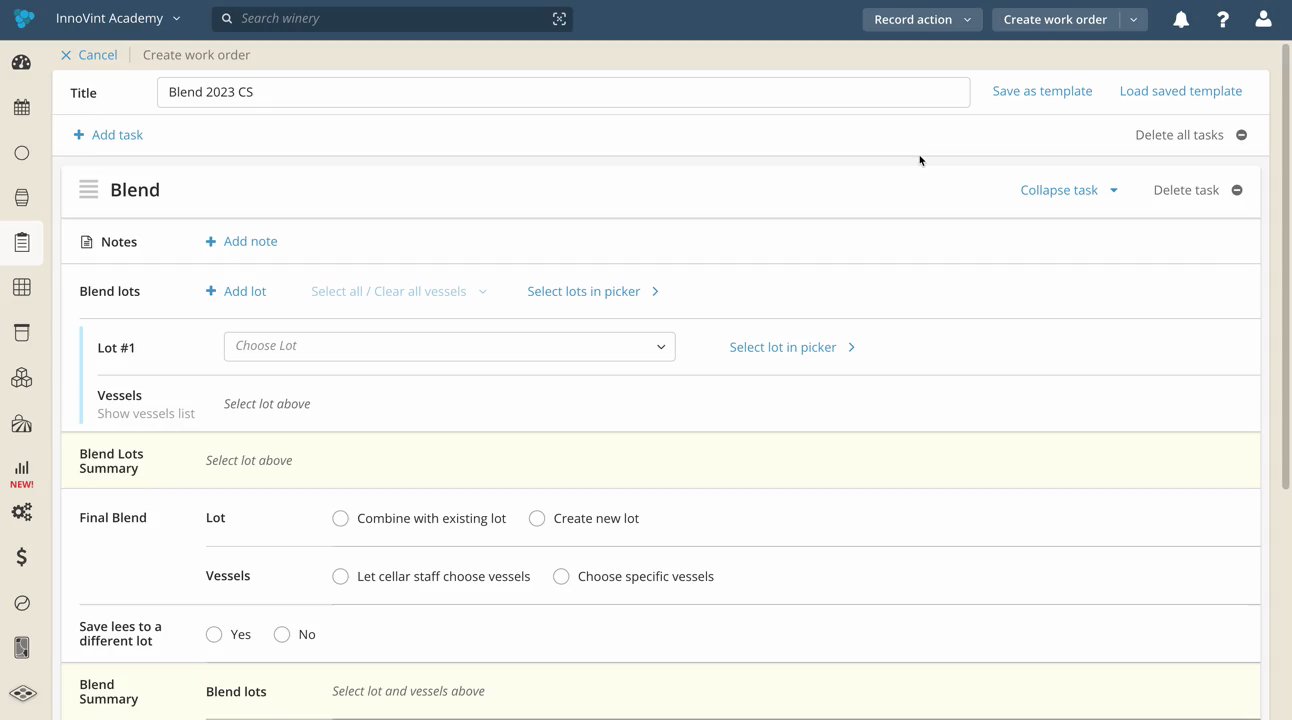Choose 'Yes' for save lees to different lot
Image resolution: width=1292 pixels, height=720 pixels.
[214, 634]
